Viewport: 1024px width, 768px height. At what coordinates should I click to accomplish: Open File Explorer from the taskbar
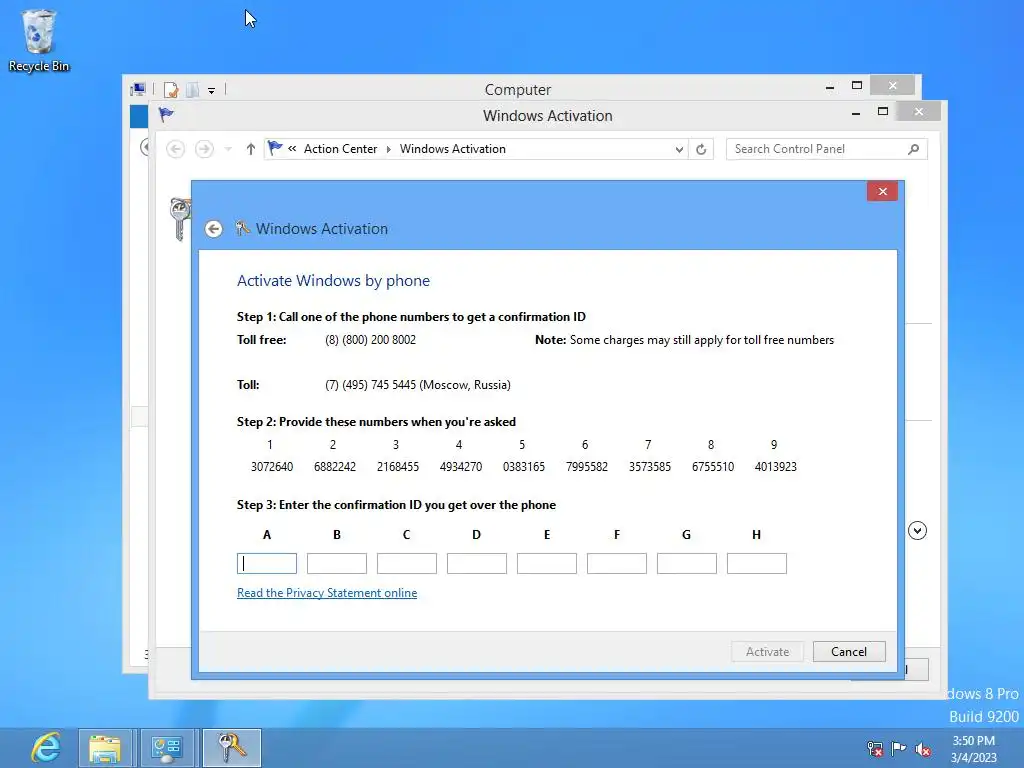coord(104,748)
